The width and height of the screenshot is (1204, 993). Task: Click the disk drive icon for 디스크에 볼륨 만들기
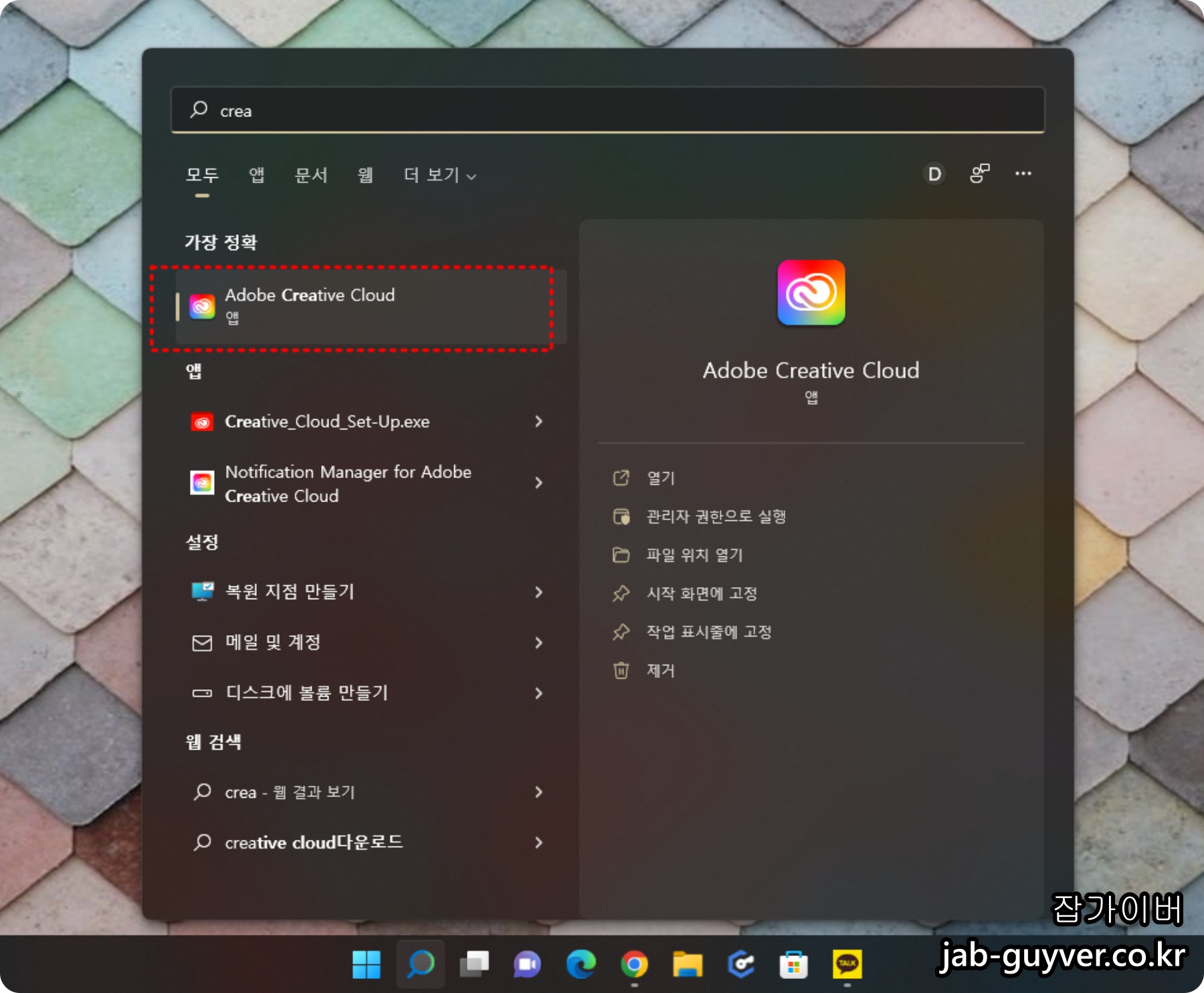coord(202,693)
